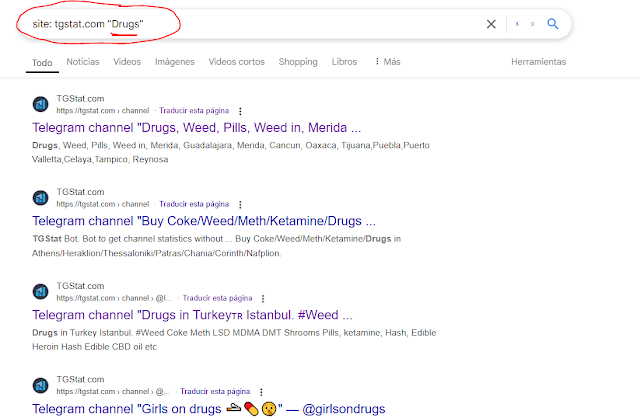Open the Videos cortos tab

coord(236,62)
